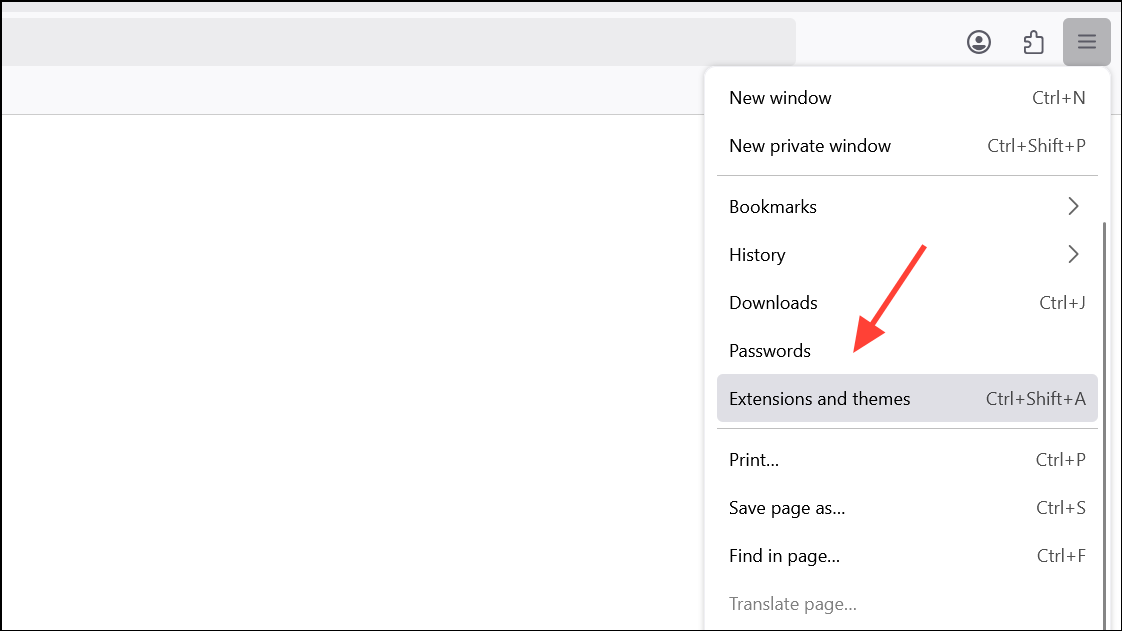Click the History menu entry label
This screenshot has height=631, width=1122.
(x=757, y=255)
